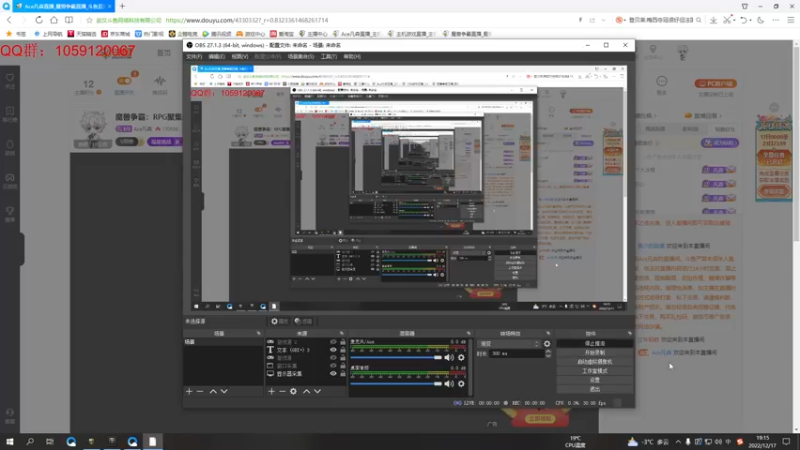This screenshot has width=800, height=450.
Task: Open source properties gear in Sources toolbar
Action: pyautogui.click(x=293, y=391)
